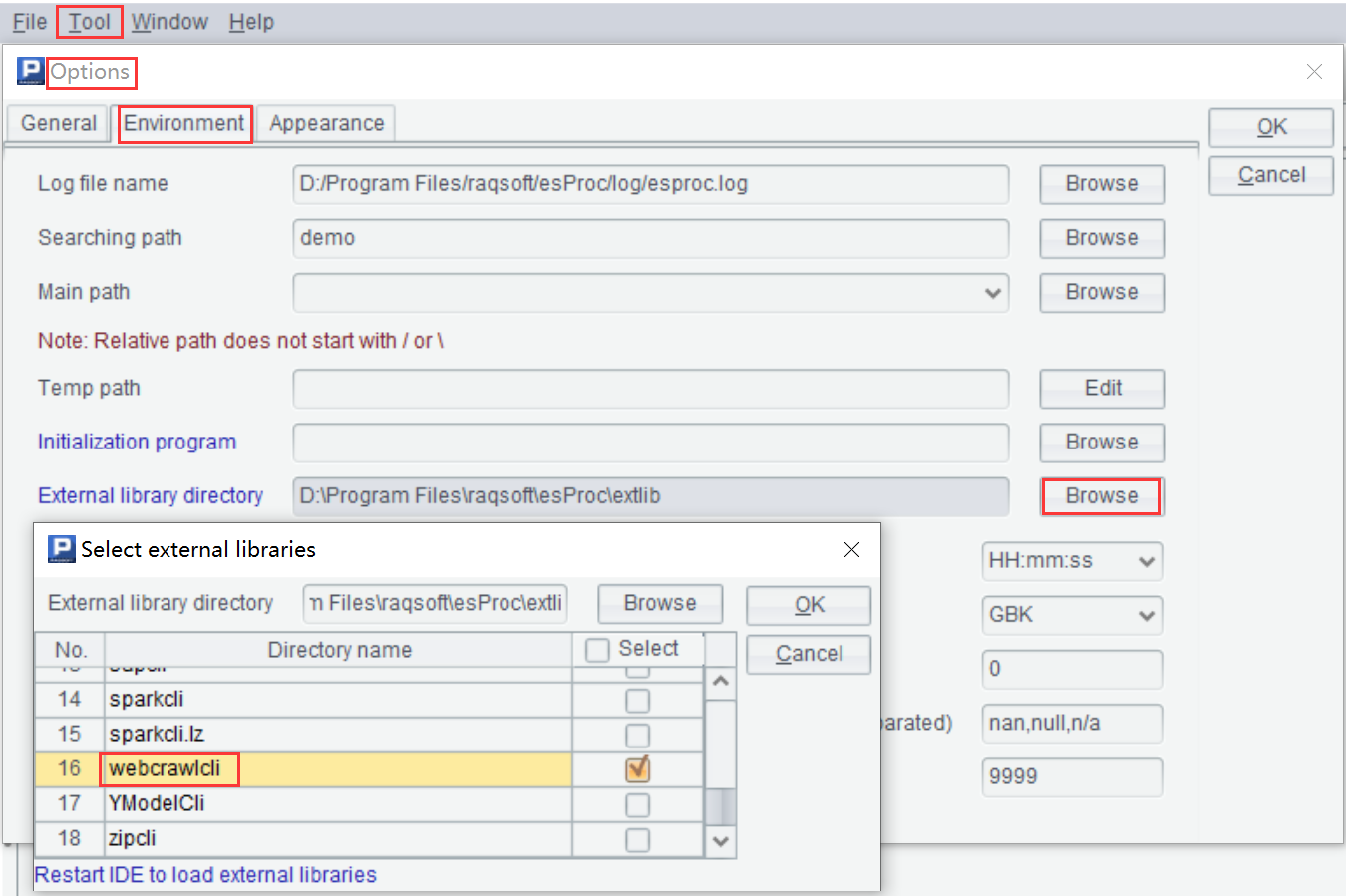The height and width of the screenshot is (896, 1346).
Task: Cancel the Select external libraries dialog
Action: 809,654
